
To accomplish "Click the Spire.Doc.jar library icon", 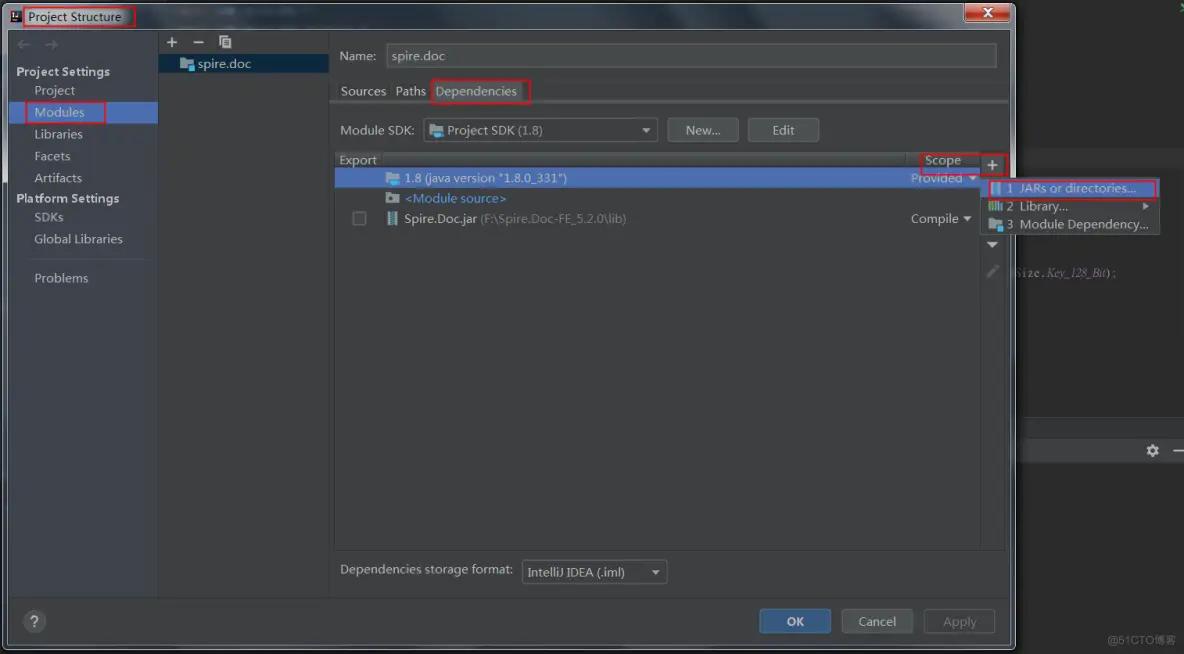I will pyautogui.click(x=392, y=218).
